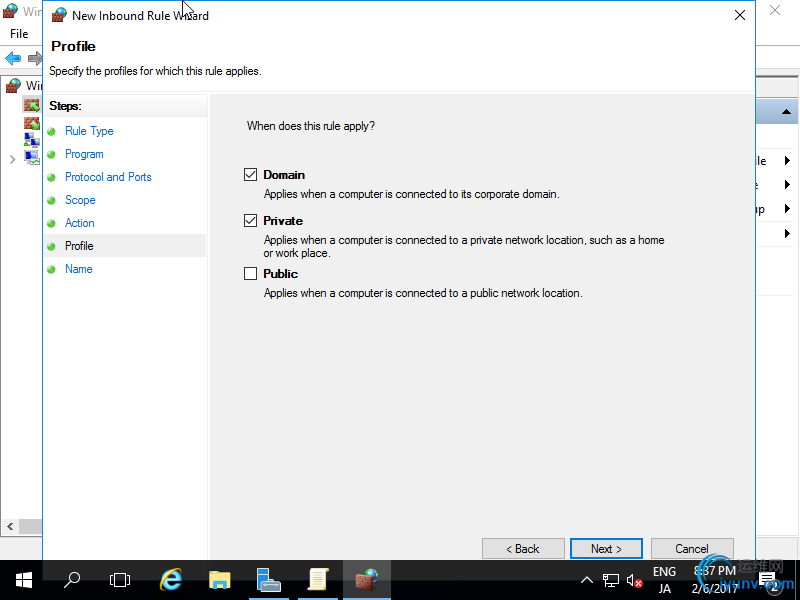Select the Profile step in sidebar
800x600 pixels.
coord(79,246)
